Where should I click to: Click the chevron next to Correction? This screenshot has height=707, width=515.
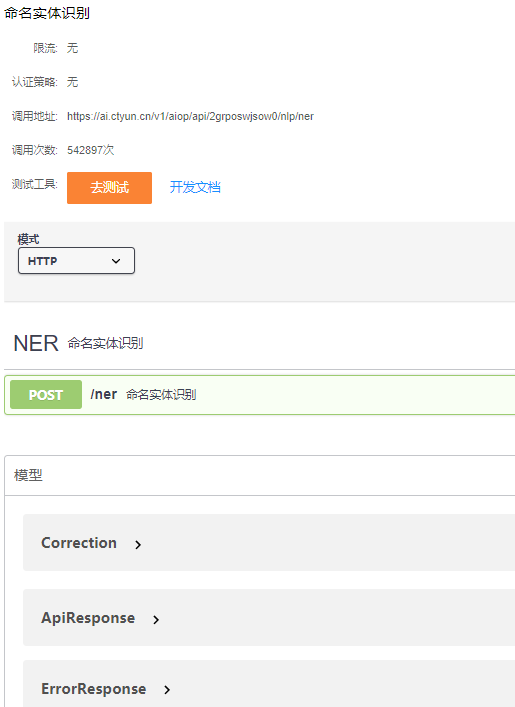click(138, 545)
